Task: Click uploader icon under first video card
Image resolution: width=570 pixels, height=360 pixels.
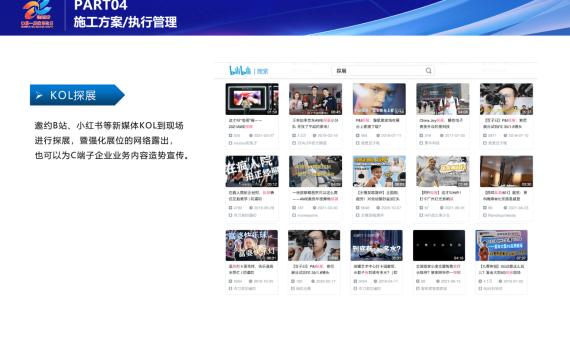Action: pyautogui.click(x=230, y=143)
